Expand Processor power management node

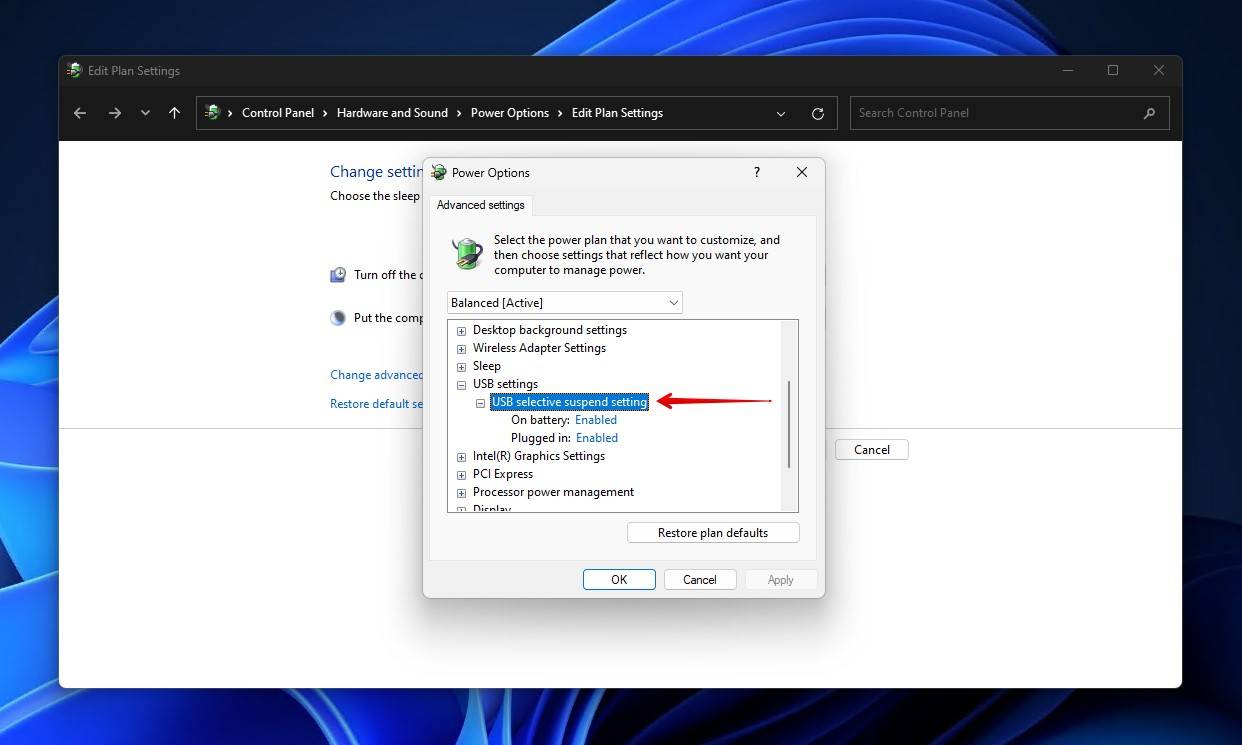461,492
